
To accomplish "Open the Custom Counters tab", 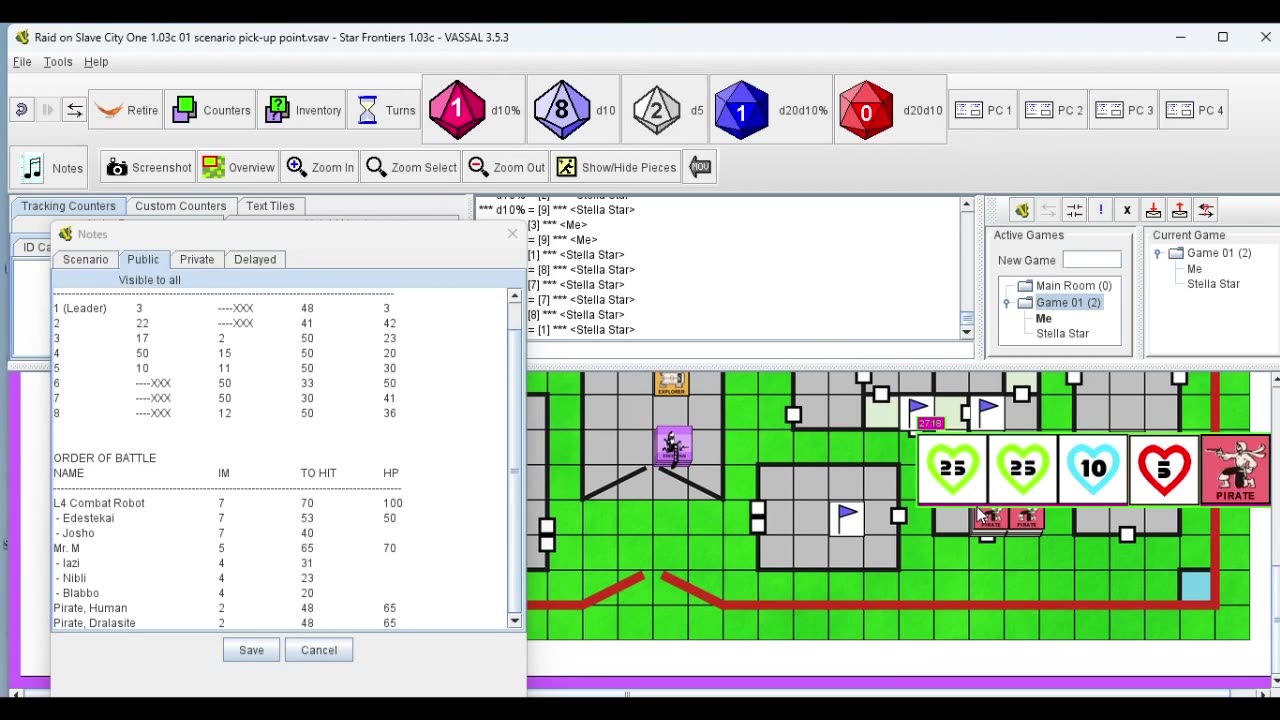I will (x=181, y=206).
